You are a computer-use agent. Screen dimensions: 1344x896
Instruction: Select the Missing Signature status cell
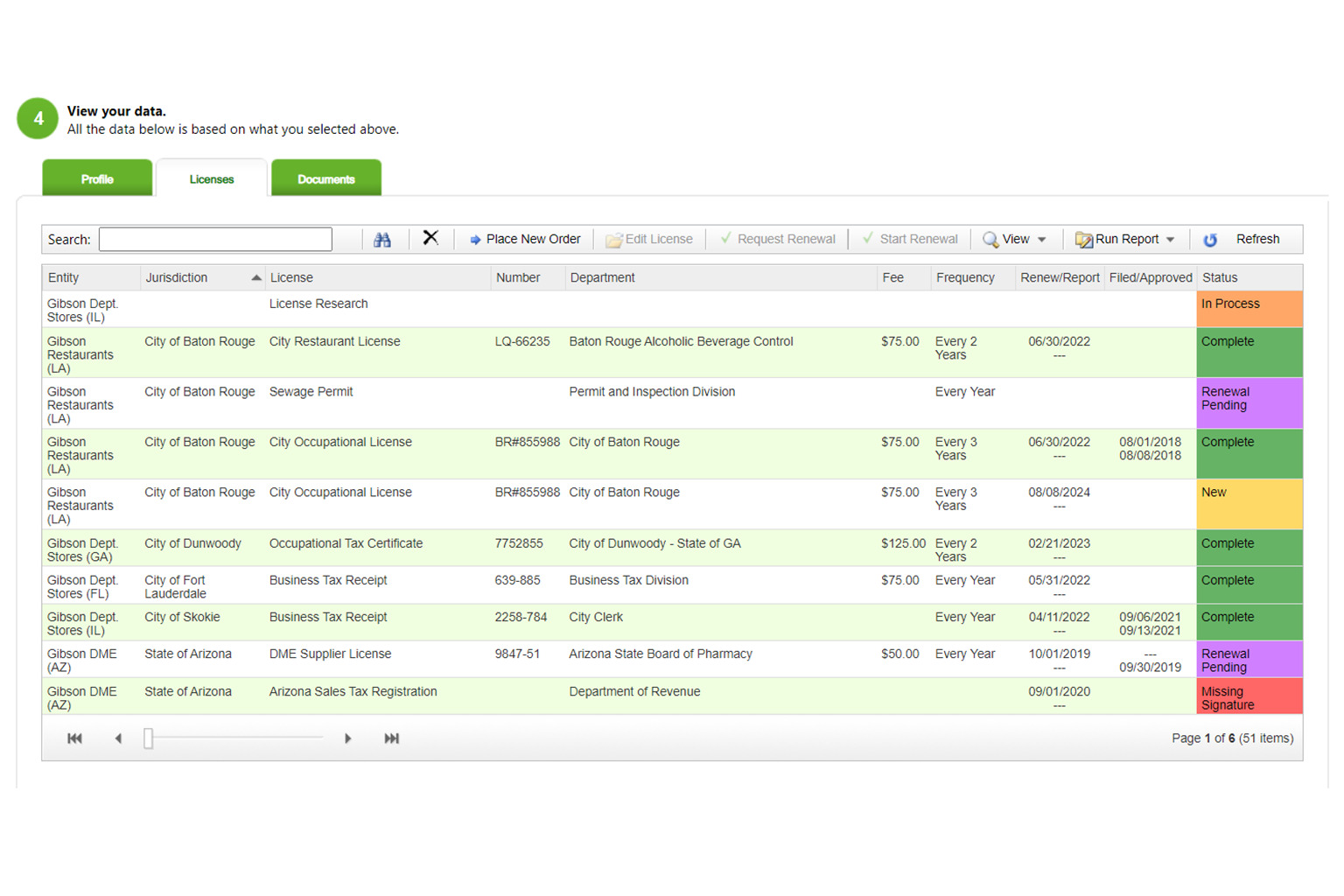click(1249, 697)
